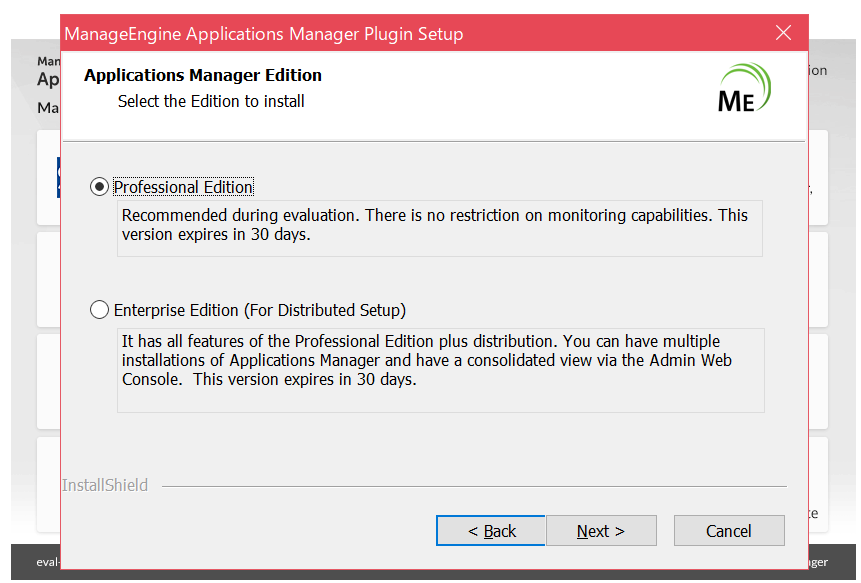Click the ManageEngine Applications Manager Plugin Setup title
The image size is (861, 583).
click(x=264, y=34)
